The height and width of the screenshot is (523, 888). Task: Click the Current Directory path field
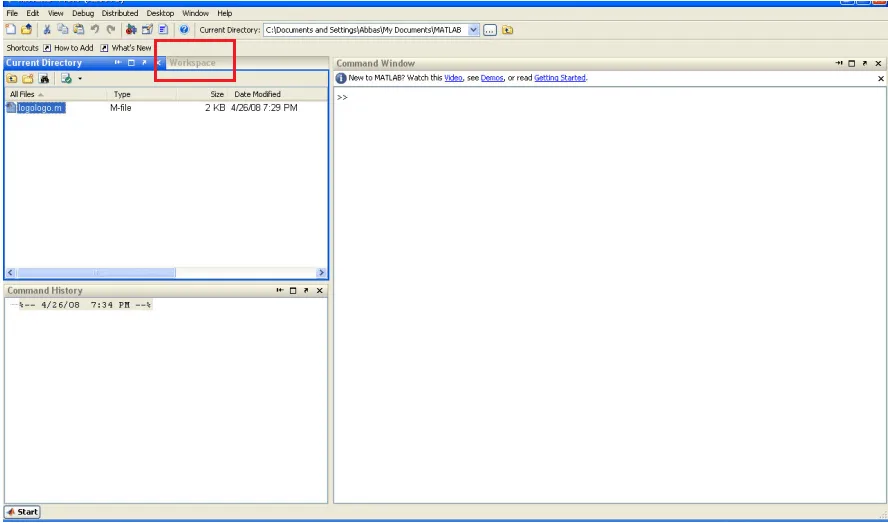(365, 30)
